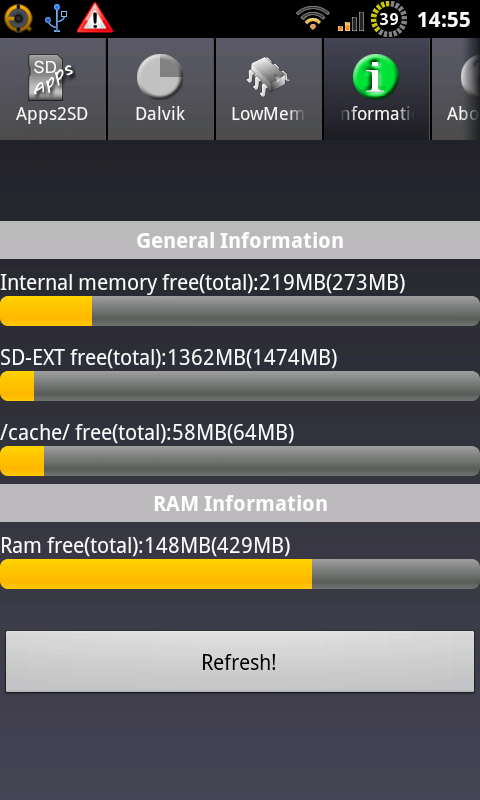Tap the Wi-Fi signal status icon
Image resolution: width=480 pixels, height=800 pixels.
pyautogui.click(x=313, y=19)
